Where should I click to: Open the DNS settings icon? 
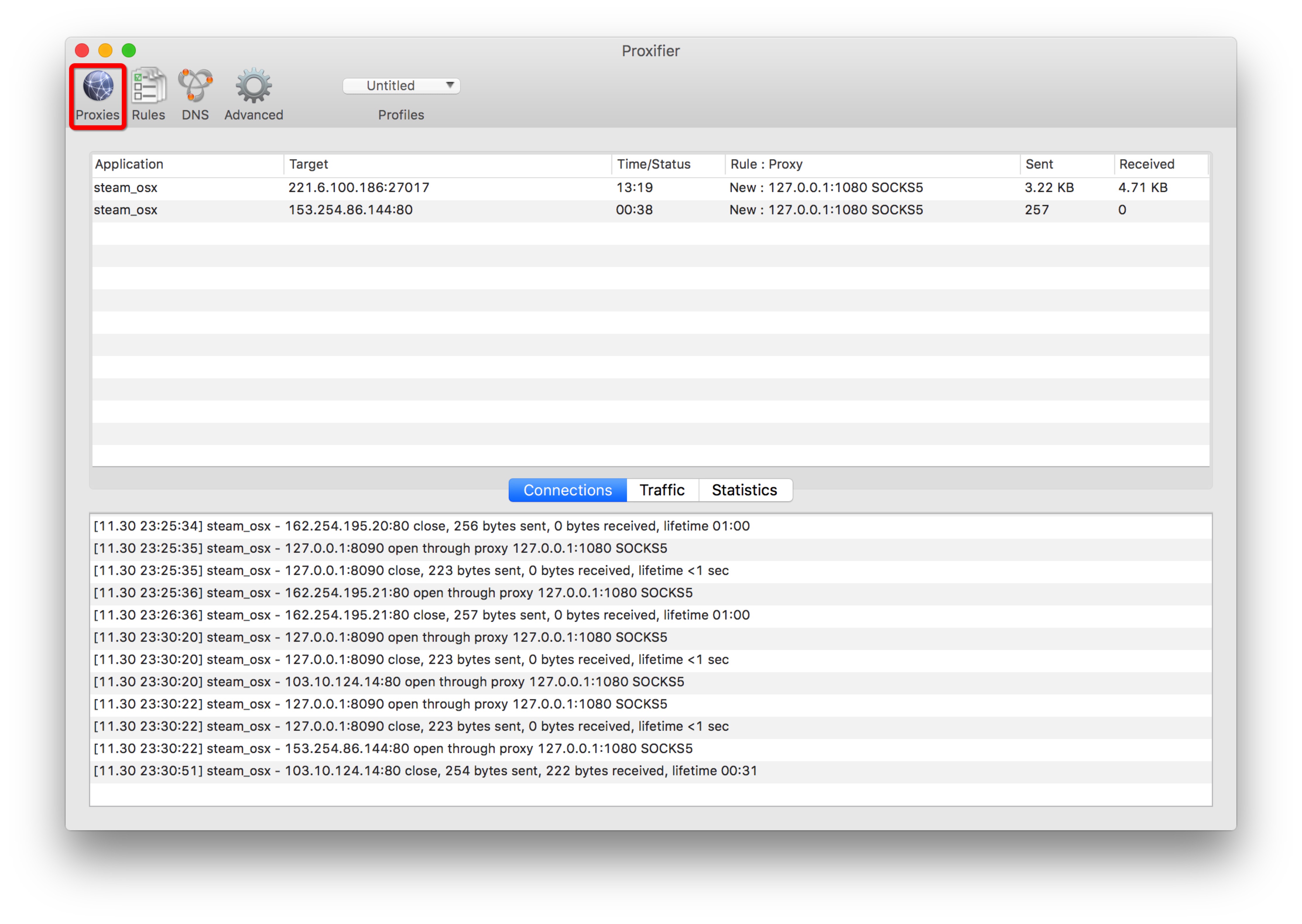195,86
